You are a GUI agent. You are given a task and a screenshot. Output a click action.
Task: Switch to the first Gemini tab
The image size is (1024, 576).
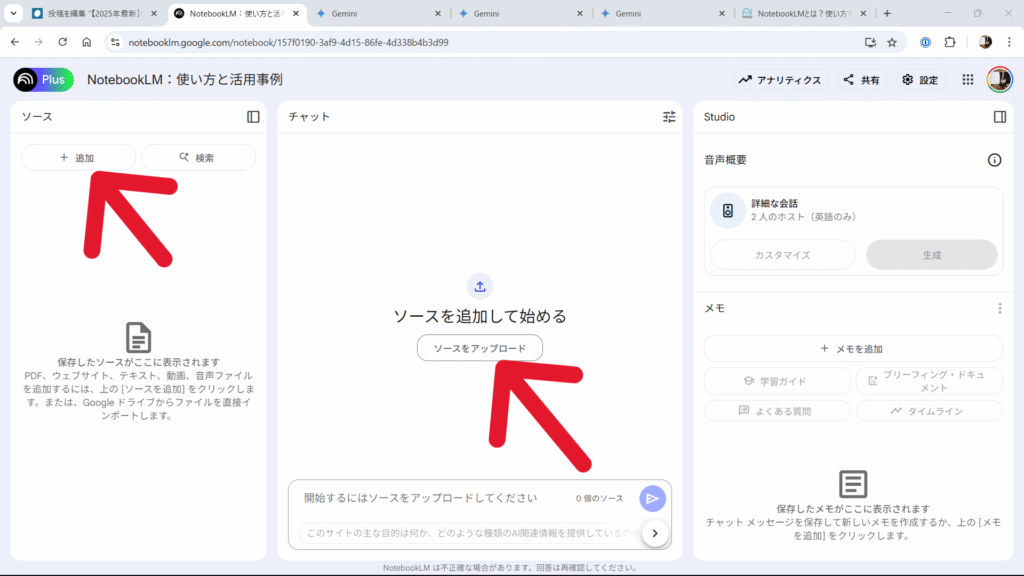coord(378,13)
